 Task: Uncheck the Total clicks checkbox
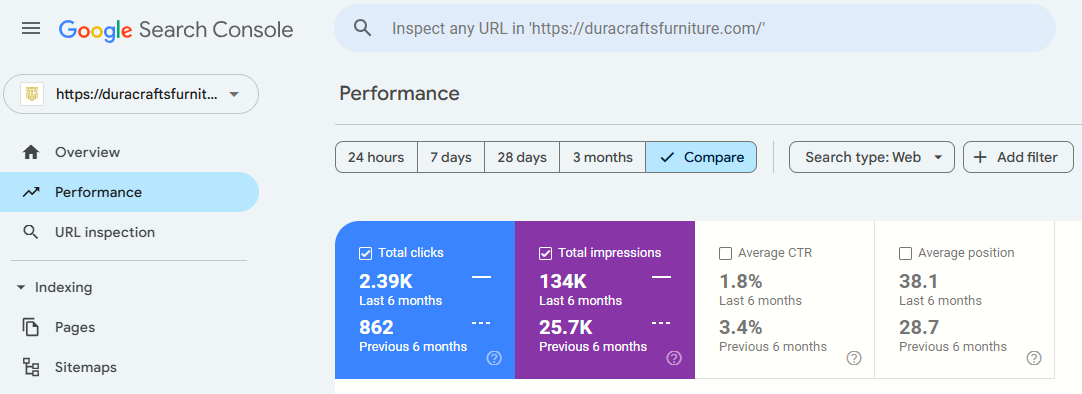[x=366, y=253]
